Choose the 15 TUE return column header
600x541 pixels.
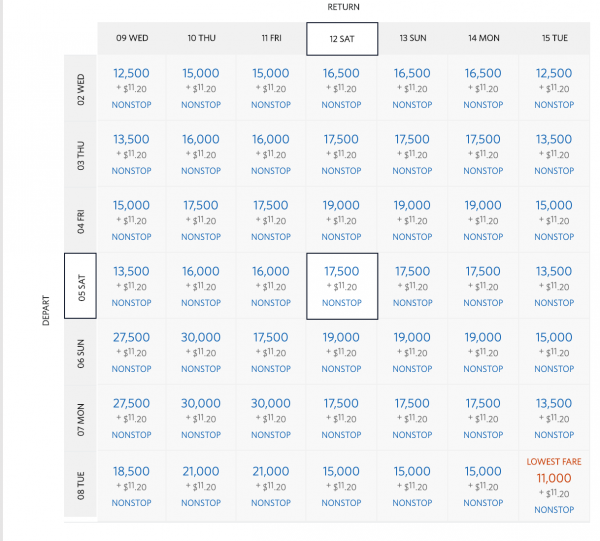[554, 38]
